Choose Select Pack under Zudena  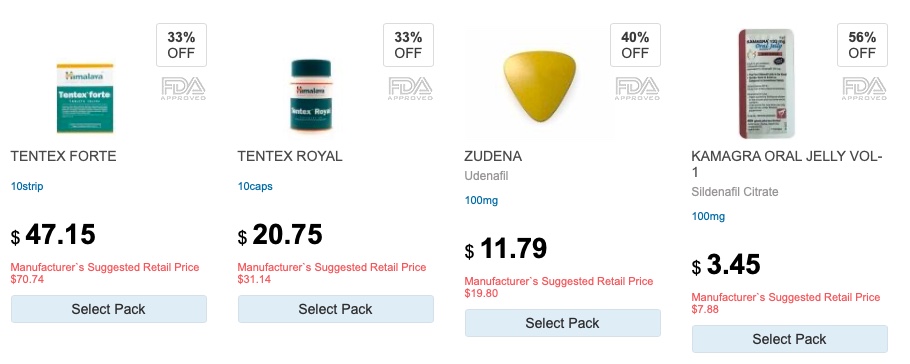click(562, 323)
